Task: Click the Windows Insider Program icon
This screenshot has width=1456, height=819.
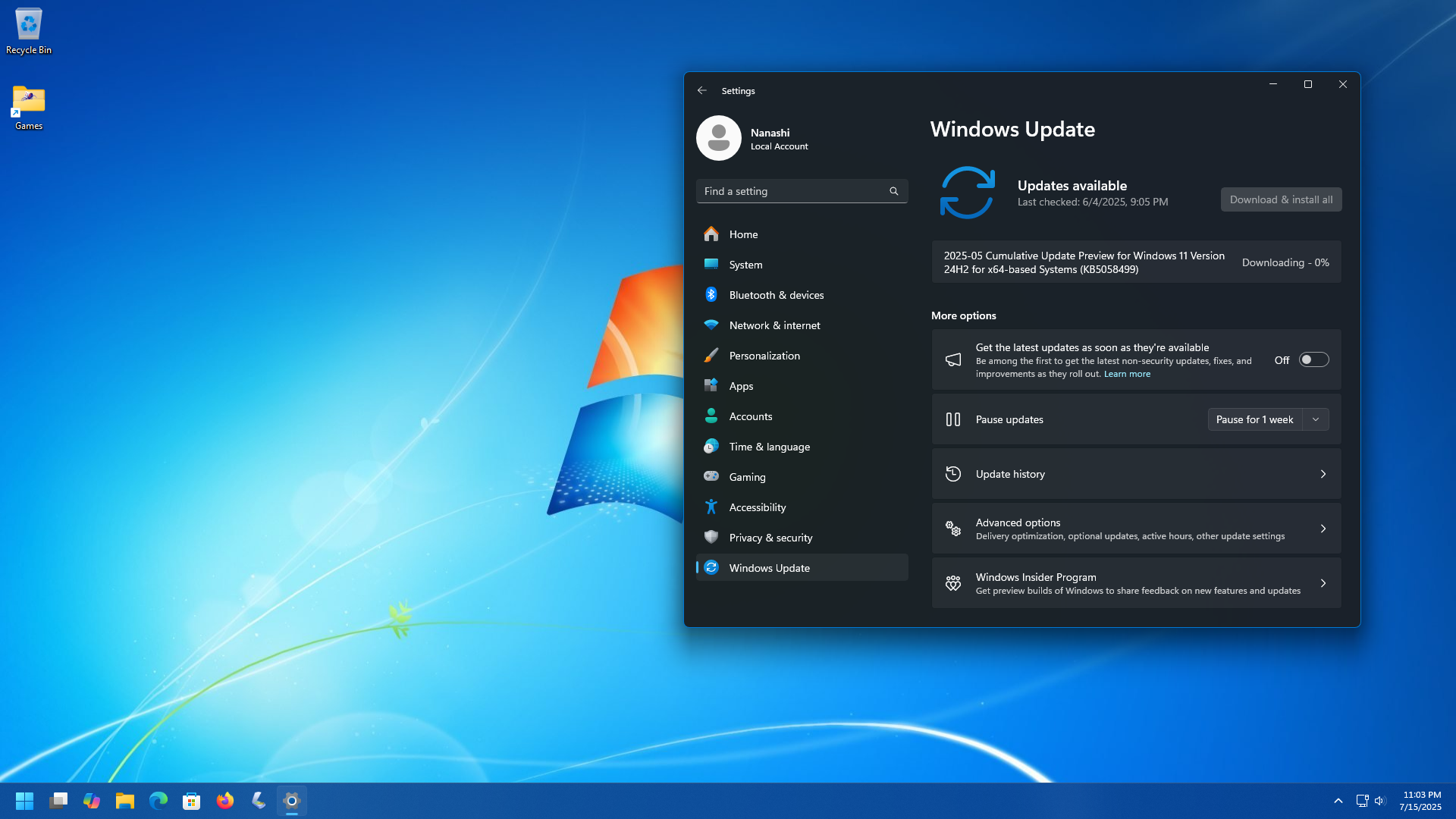Action: coord(953,583)
